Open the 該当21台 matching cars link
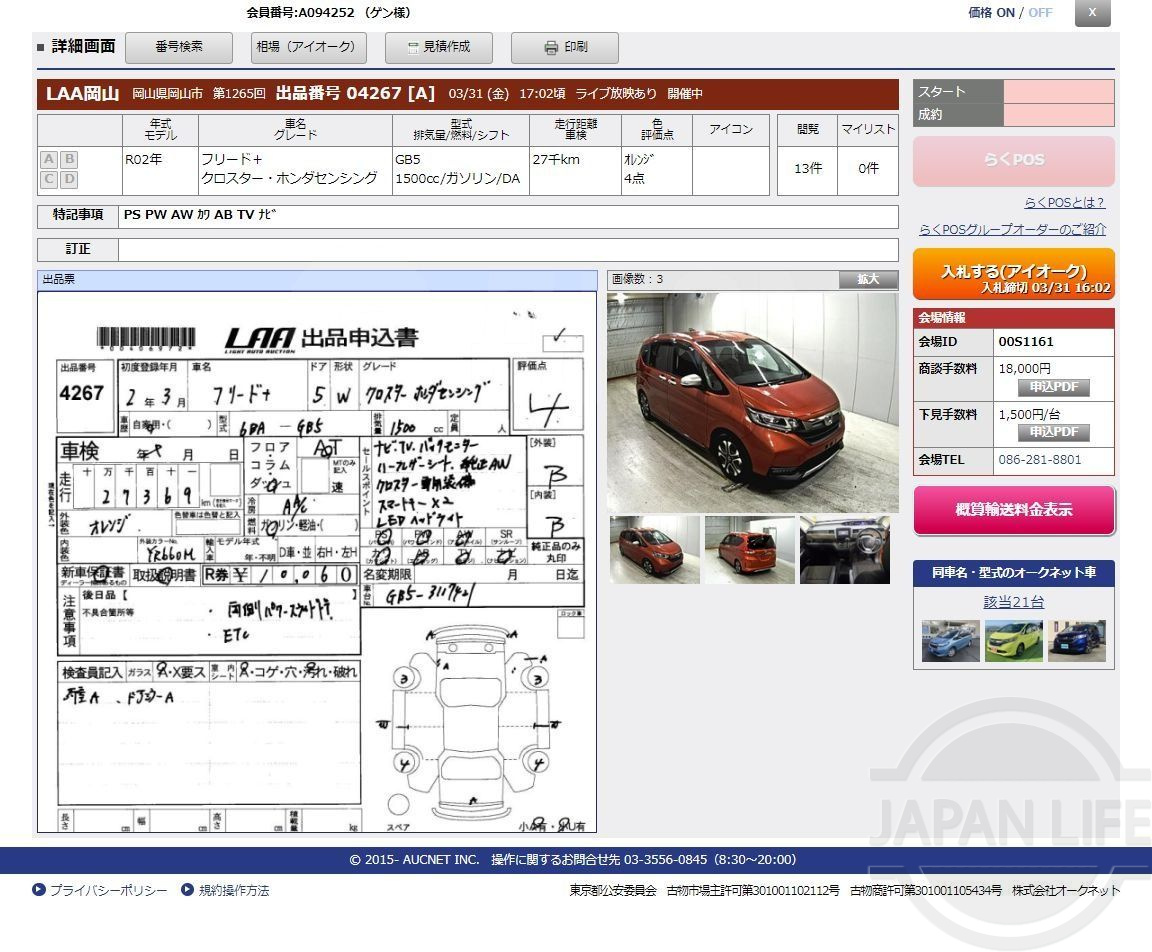The image size is (1152, 952). pos(1013,602)
